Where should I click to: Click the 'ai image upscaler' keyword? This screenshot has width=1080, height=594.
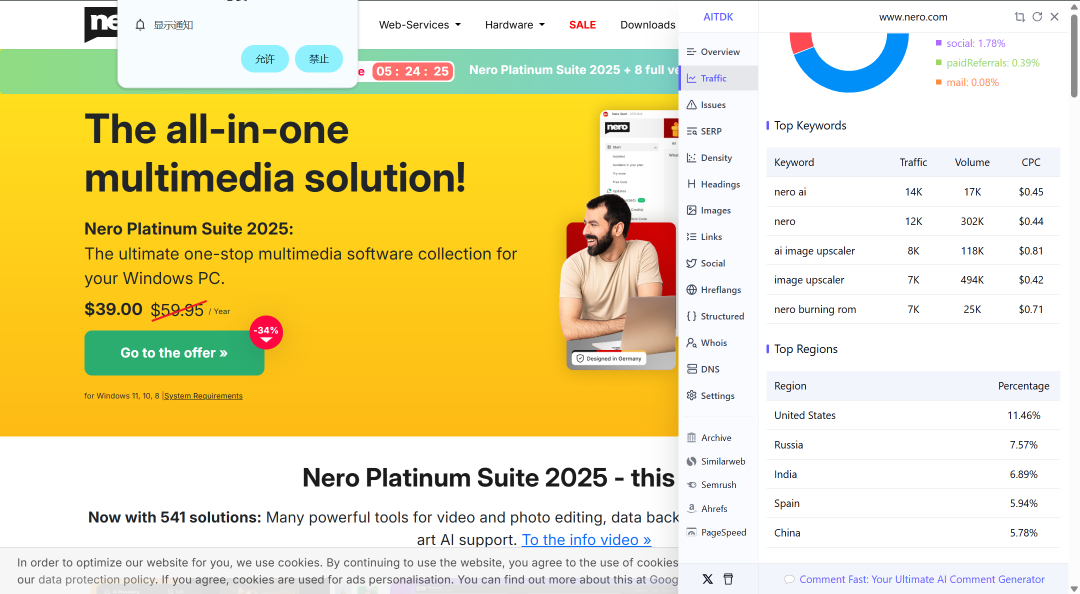[x=814, y=251]
